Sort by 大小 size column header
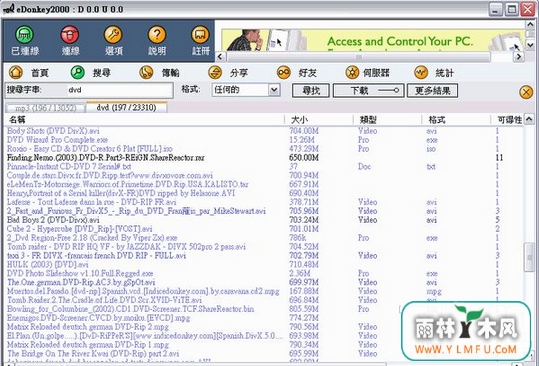 coord(319,120)
